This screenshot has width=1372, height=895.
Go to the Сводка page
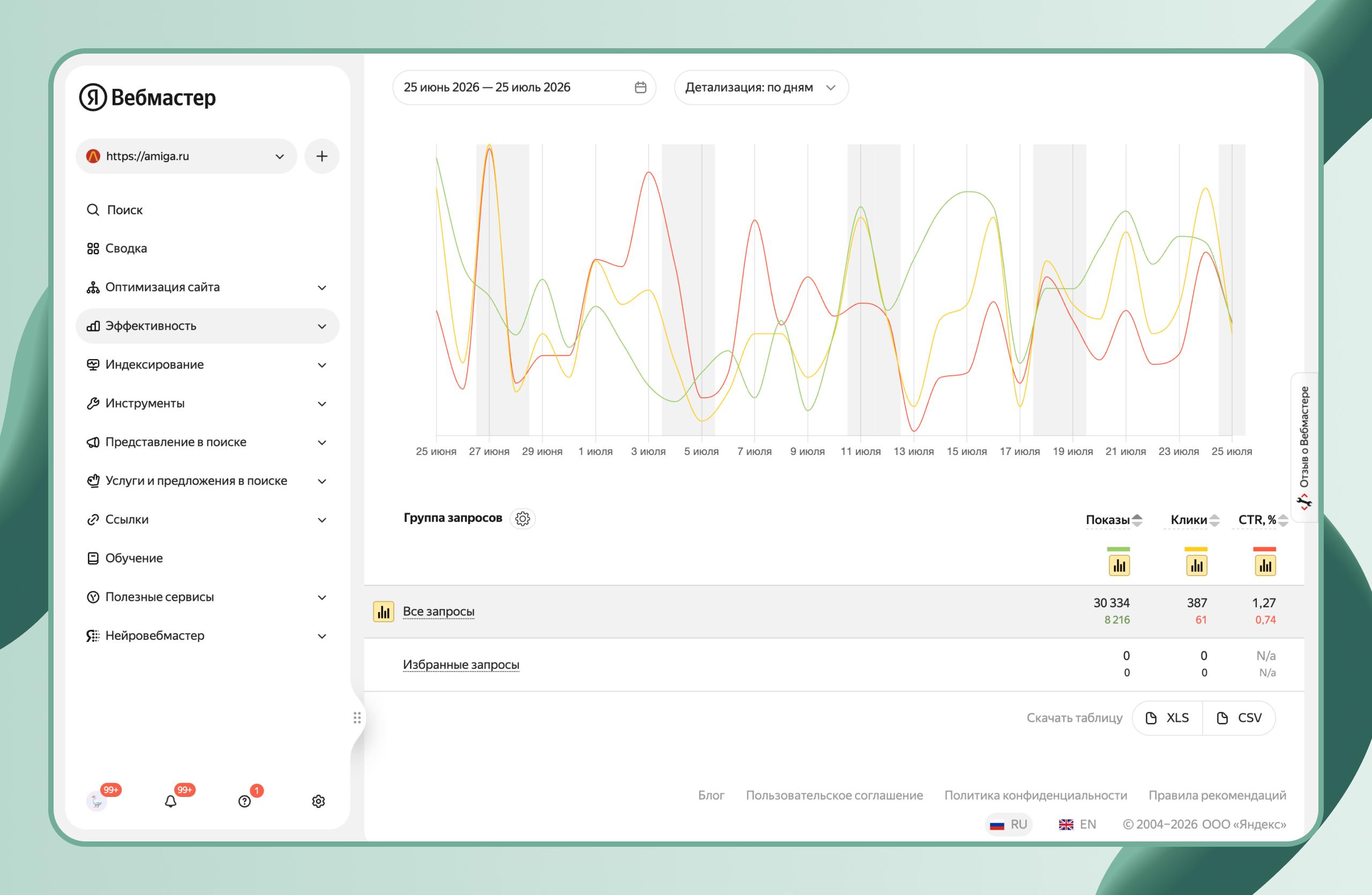click(207, 248)
